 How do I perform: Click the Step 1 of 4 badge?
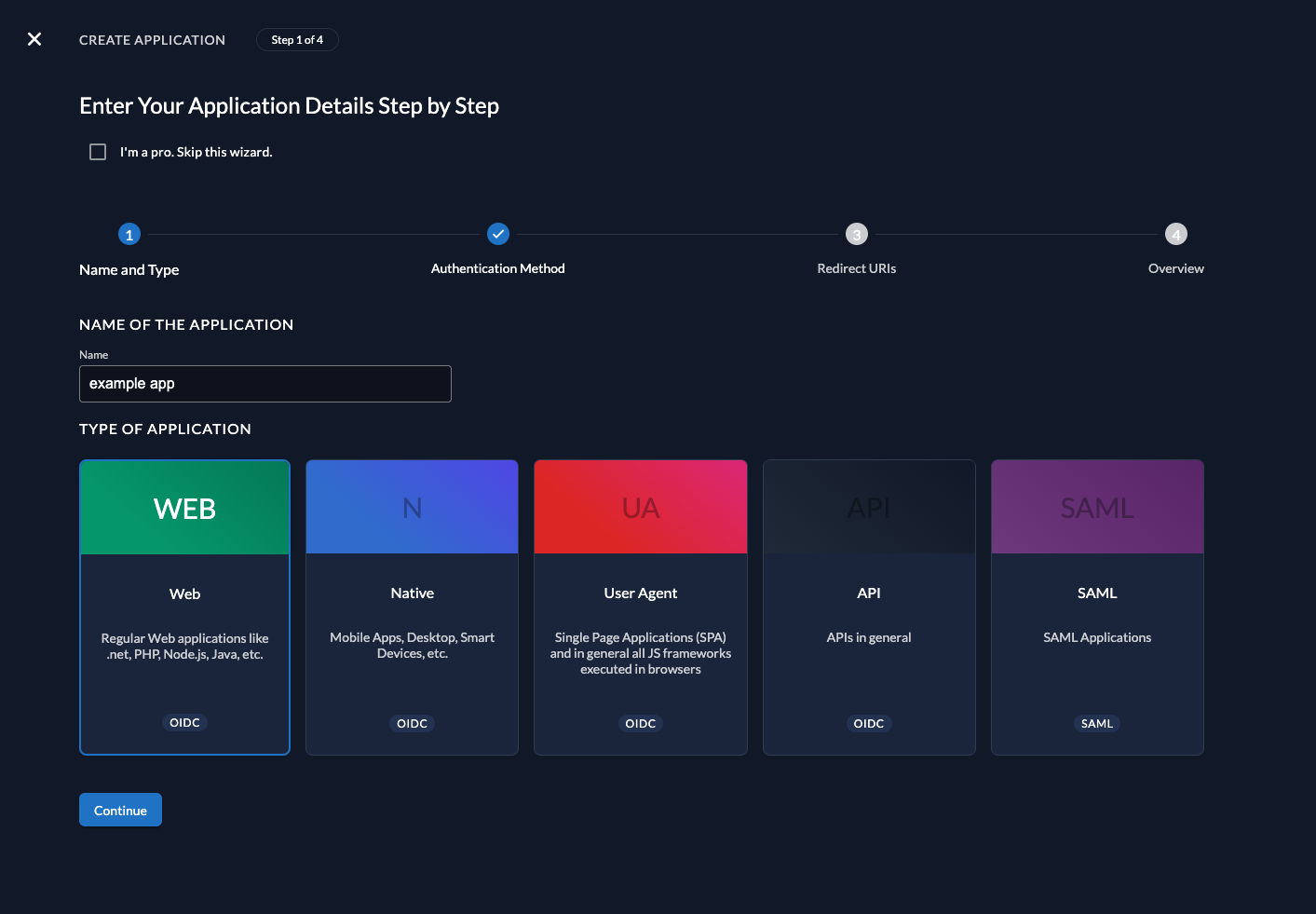tap(297, 39)
